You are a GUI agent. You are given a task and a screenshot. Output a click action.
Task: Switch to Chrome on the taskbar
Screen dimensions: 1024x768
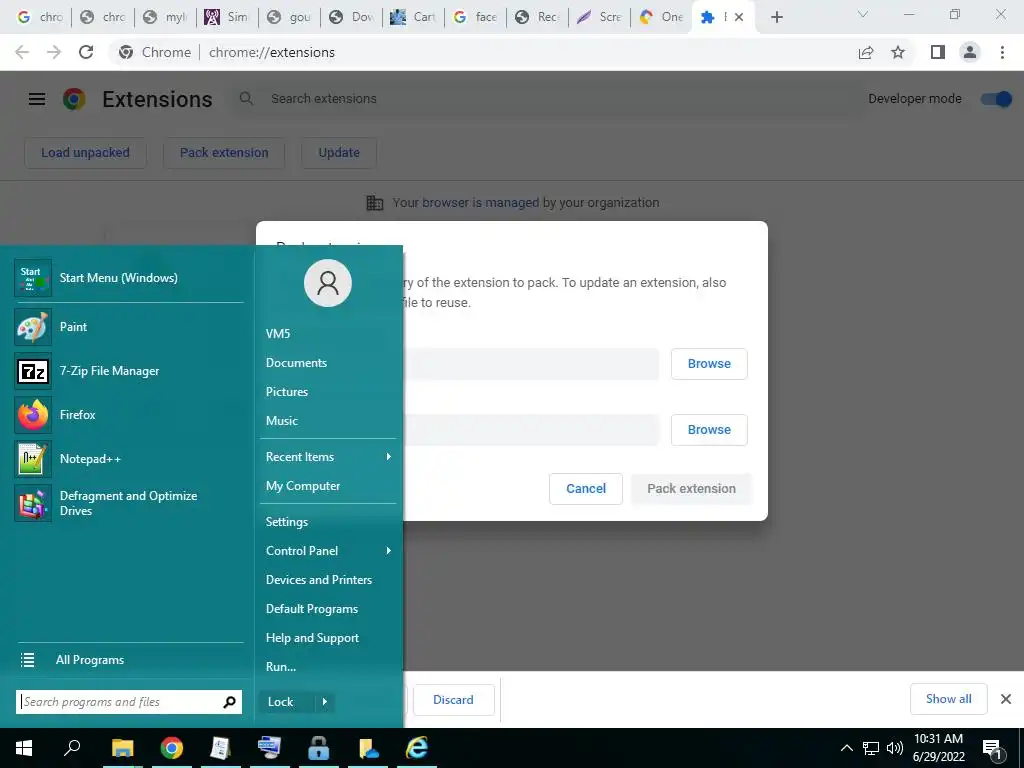(x=172, y=748)
